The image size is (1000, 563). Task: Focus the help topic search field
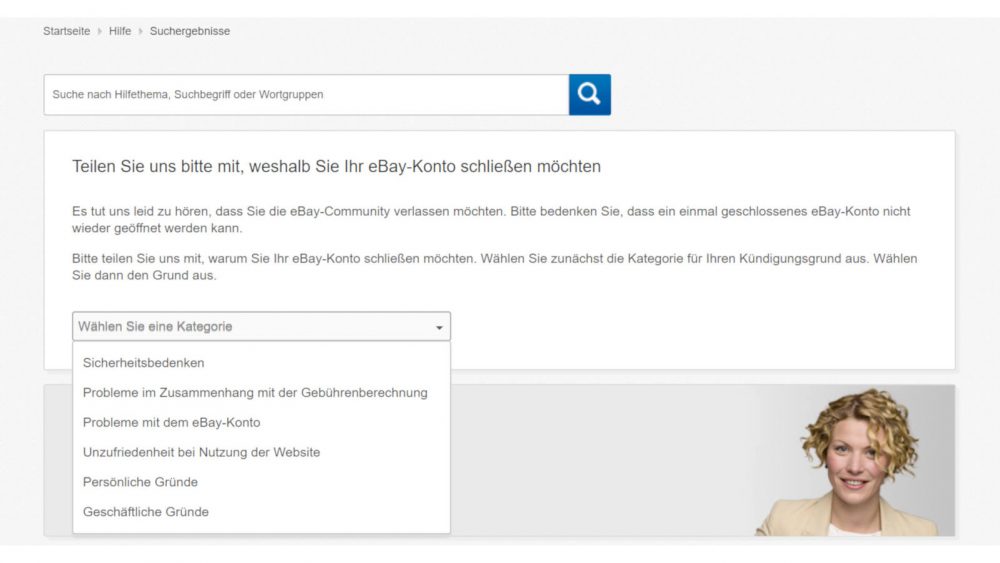[306, 94]
